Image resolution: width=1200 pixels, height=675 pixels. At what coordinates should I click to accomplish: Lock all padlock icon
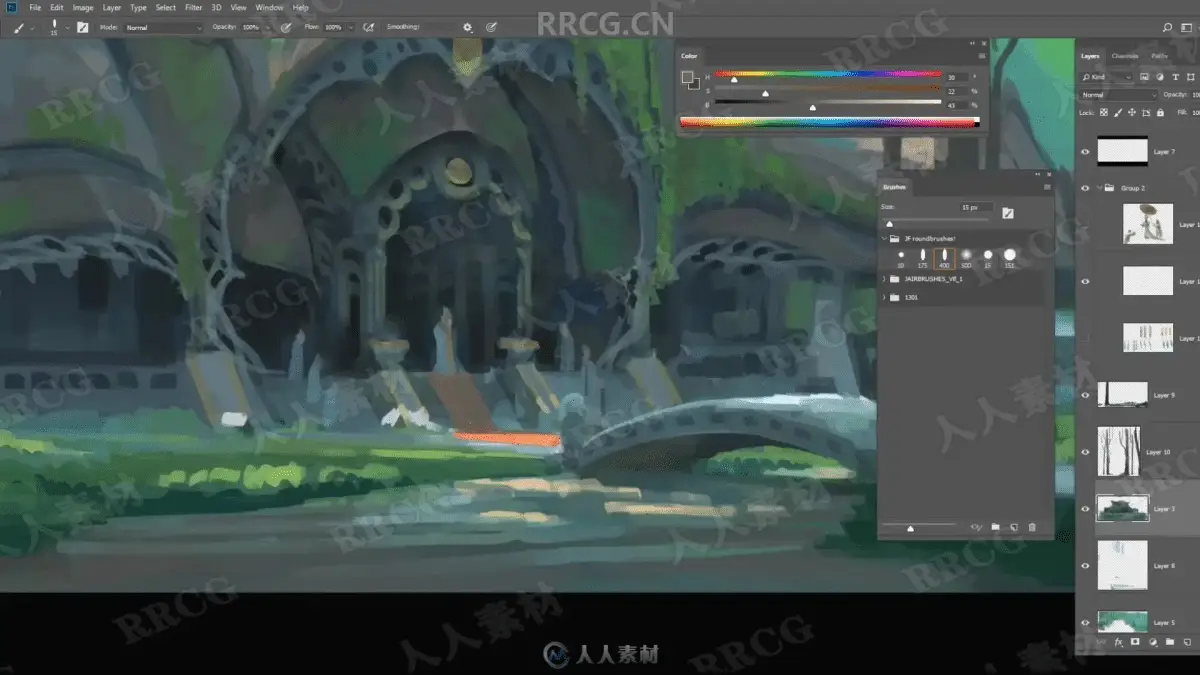[1161, 112]
